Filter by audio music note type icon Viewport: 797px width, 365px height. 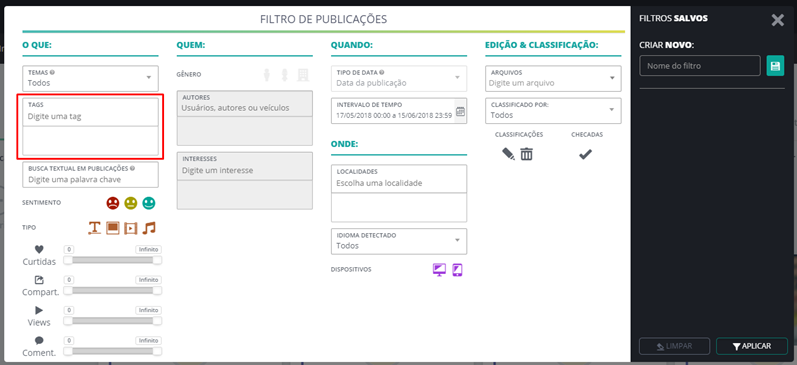[148, 228]
